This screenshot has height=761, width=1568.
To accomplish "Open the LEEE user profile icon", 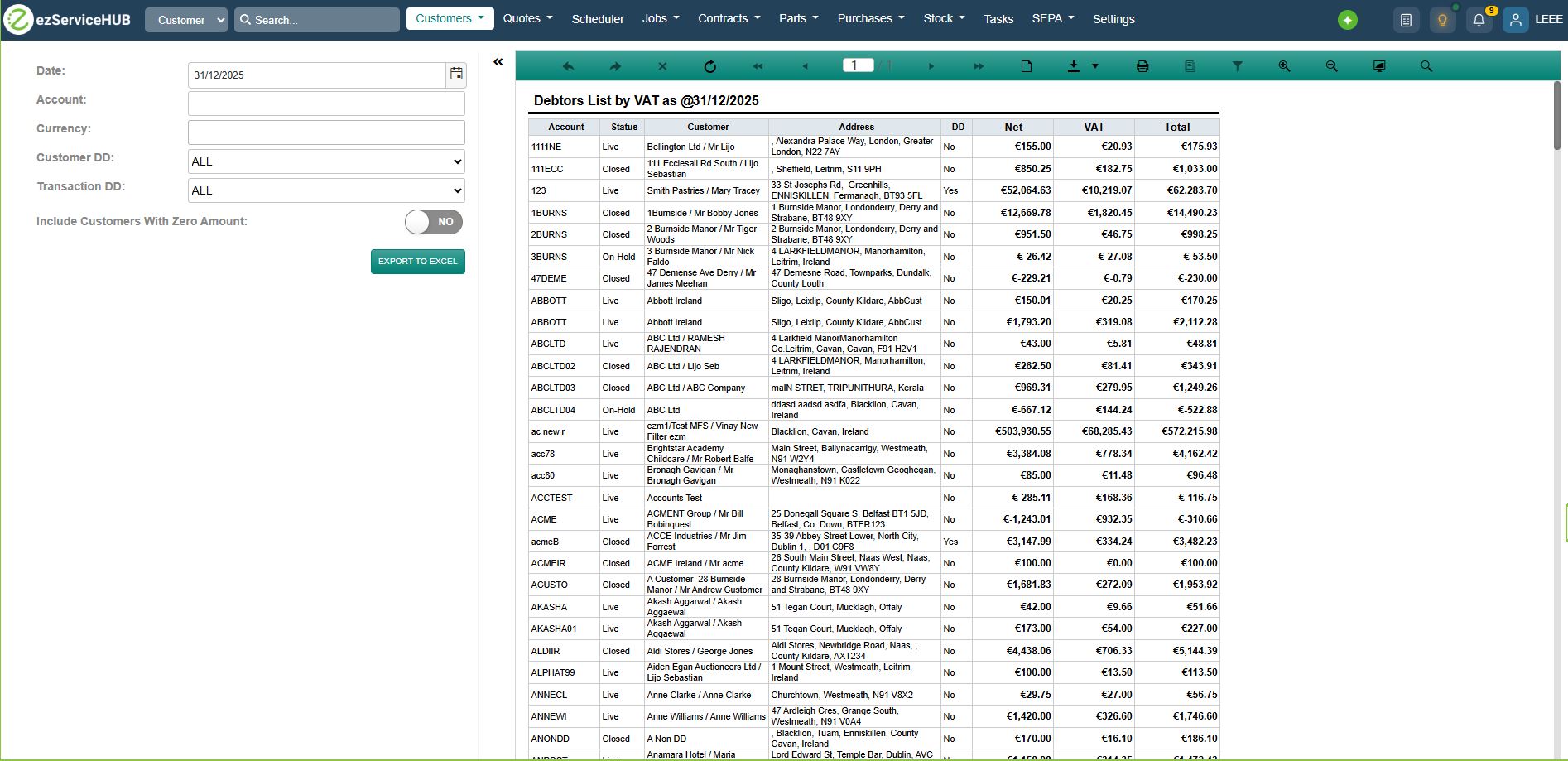I will [x=1515, y=20].
